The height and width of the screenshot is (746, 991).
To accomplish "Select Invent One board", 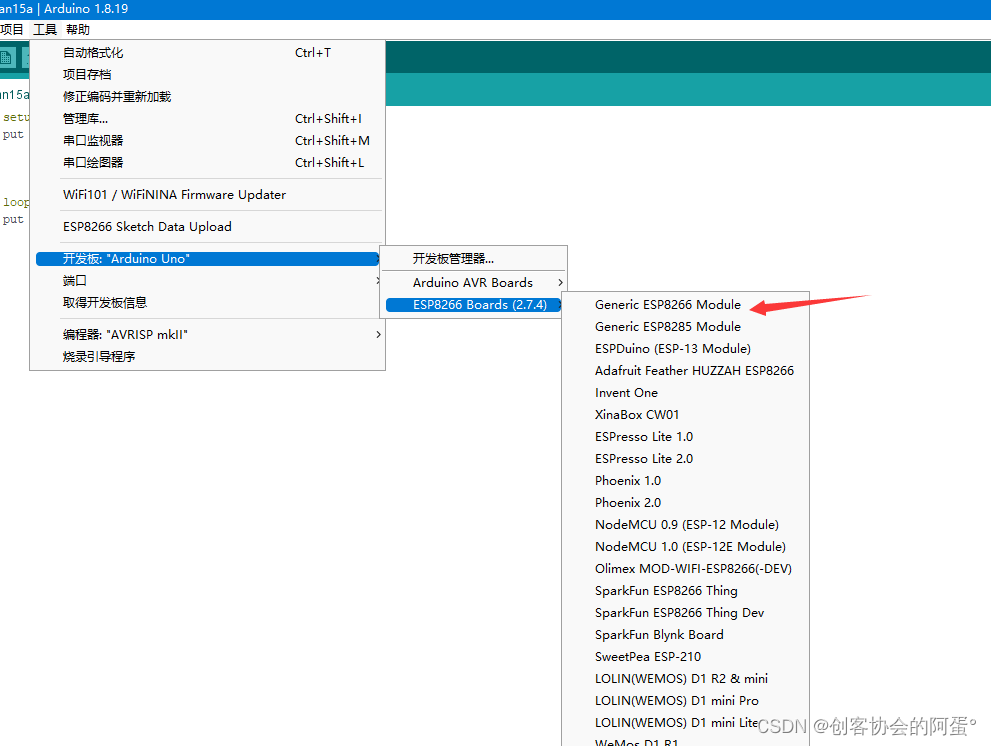I will point(685,393).
